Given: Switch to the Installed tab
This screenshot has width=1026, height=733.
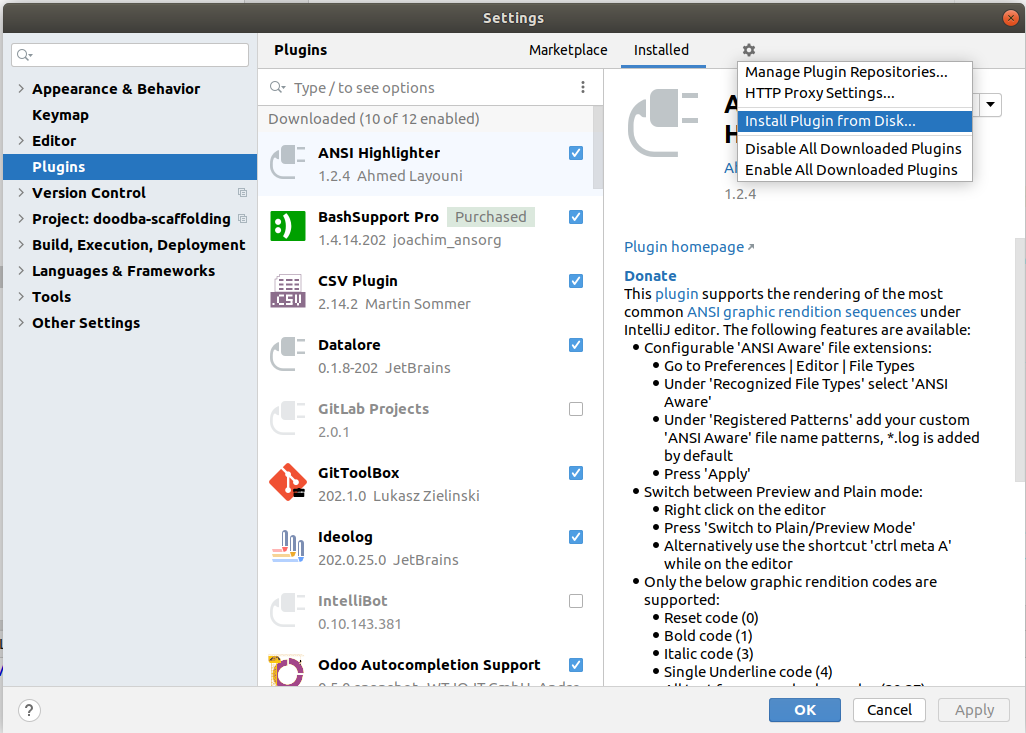Looking at the screenshot, I should click(662, 50).
